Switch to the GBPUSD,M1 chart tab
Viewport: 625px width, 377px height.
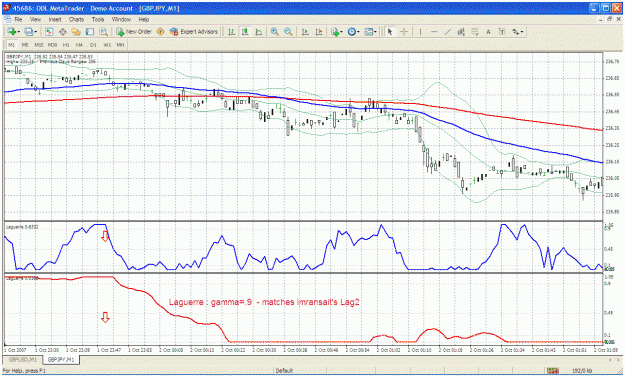point(23,359)
